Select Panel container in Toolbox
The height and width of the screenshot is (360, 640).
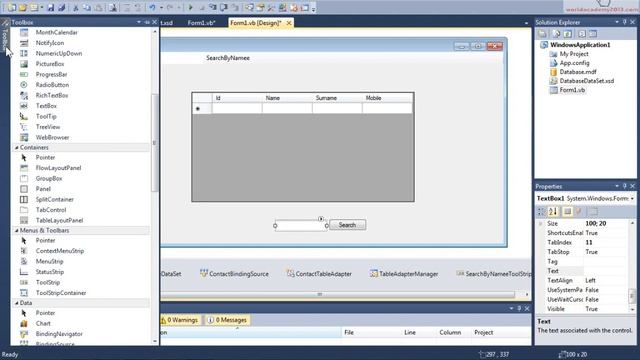click(43, 189)
